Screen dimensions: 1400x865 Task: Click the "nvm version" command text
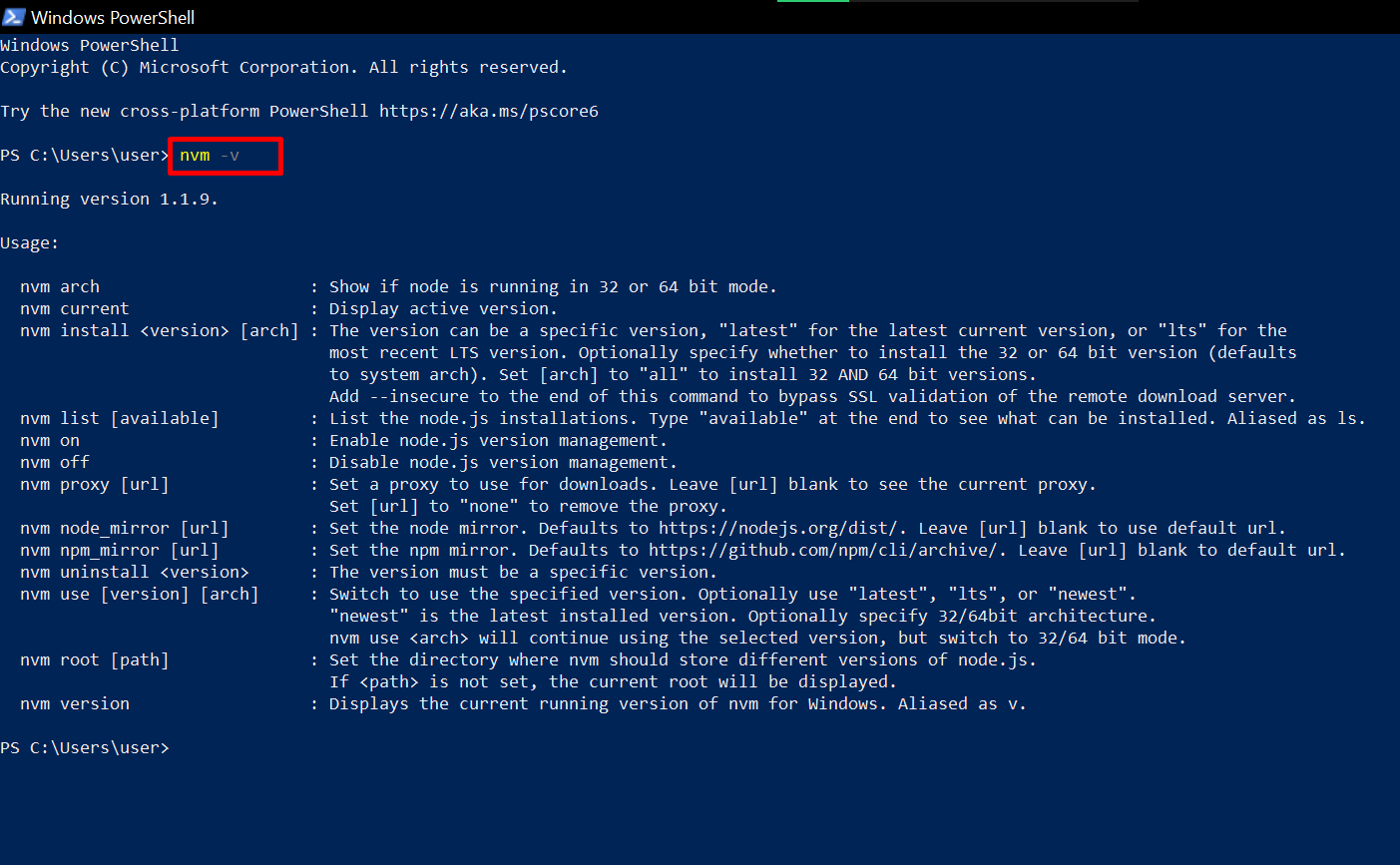click(75, 703)
